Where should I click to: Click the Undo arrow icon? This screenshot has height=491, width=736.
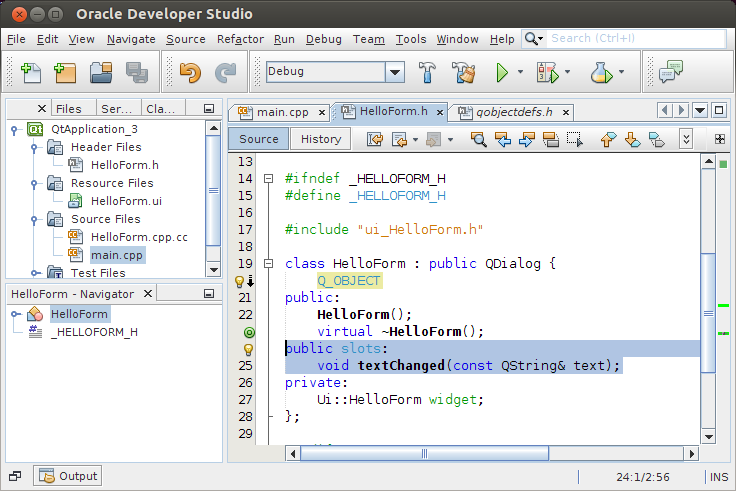point(190,72)
